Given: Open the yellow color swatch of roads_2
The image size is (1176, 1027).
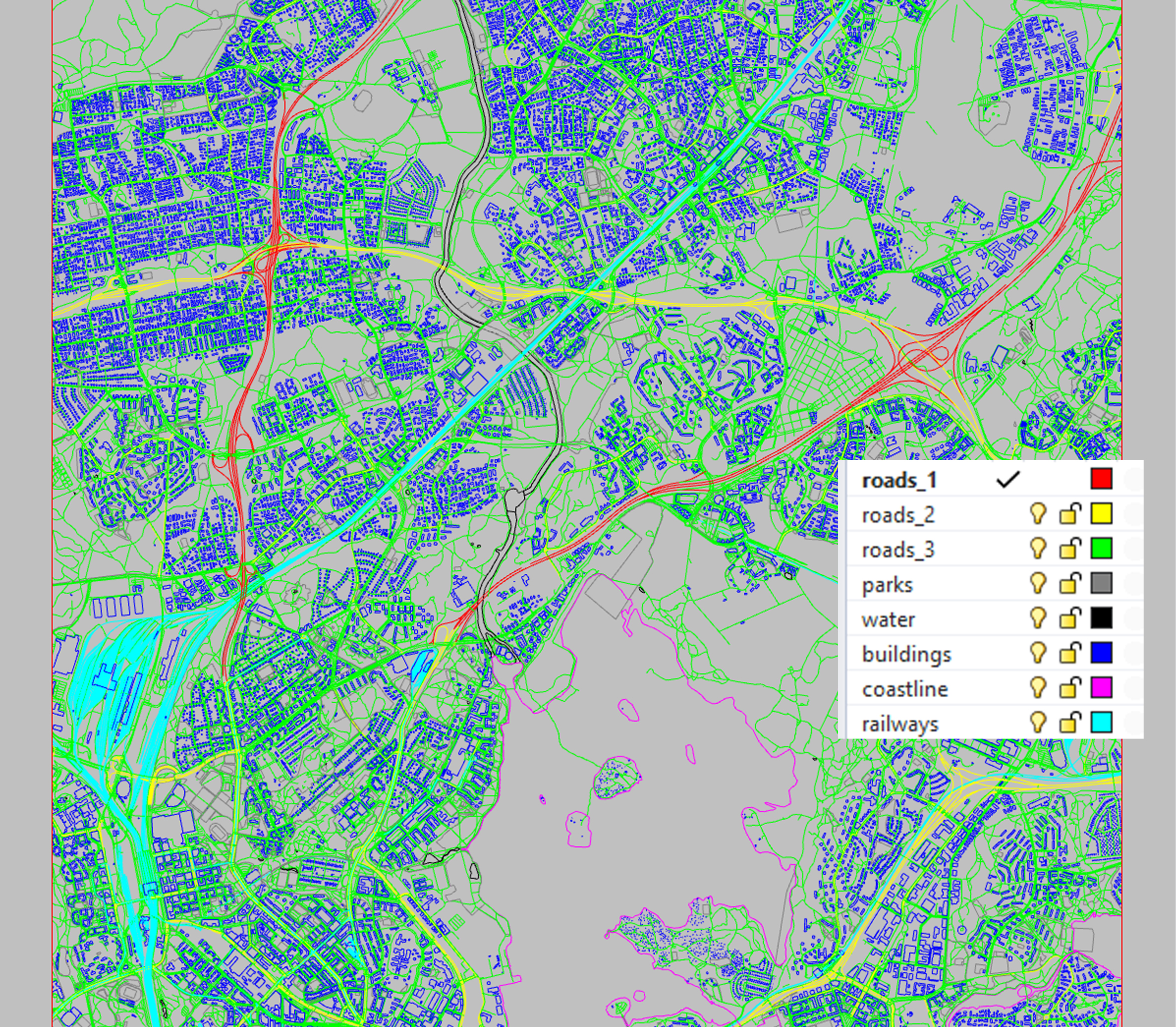Looking at the screenshot, I should click(1101, 513).
